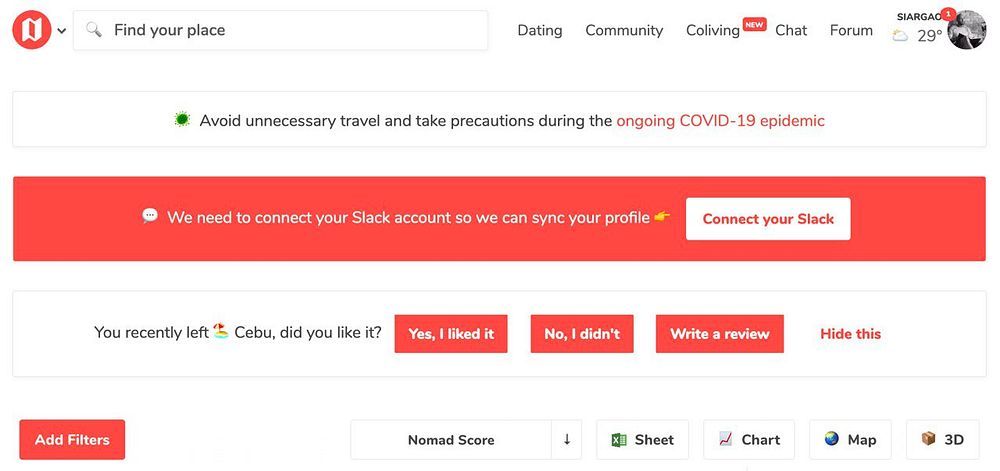Screen dimensions: 1000x471
Task: Dismiss prompt with Hide this
Action: [850, 334]
